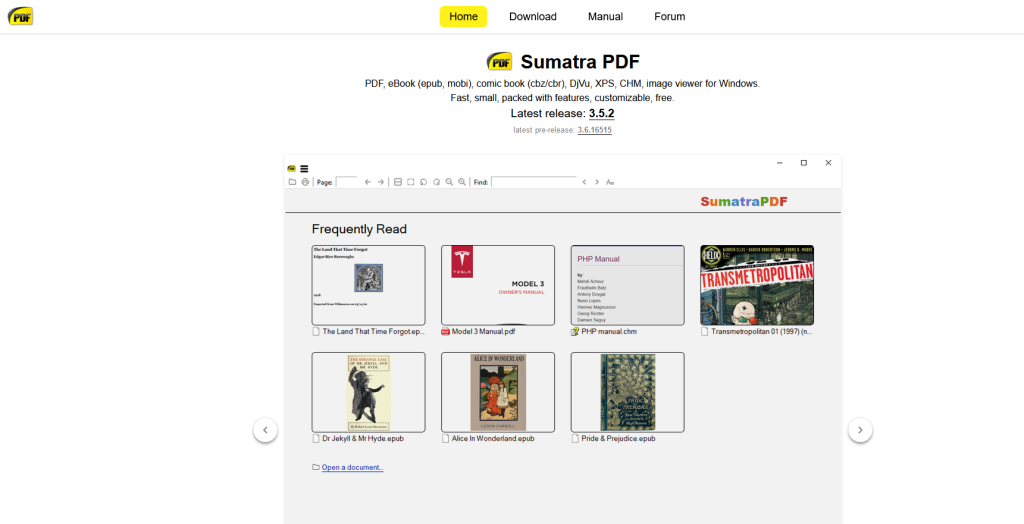Close the SumatraPDF window
This screenshot has width=1024, height=524.
[828, 163]
